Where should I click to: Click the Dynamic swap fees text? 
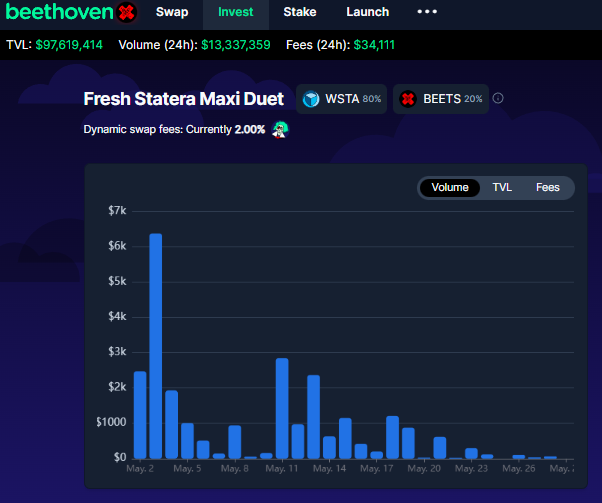coord(174,129)
